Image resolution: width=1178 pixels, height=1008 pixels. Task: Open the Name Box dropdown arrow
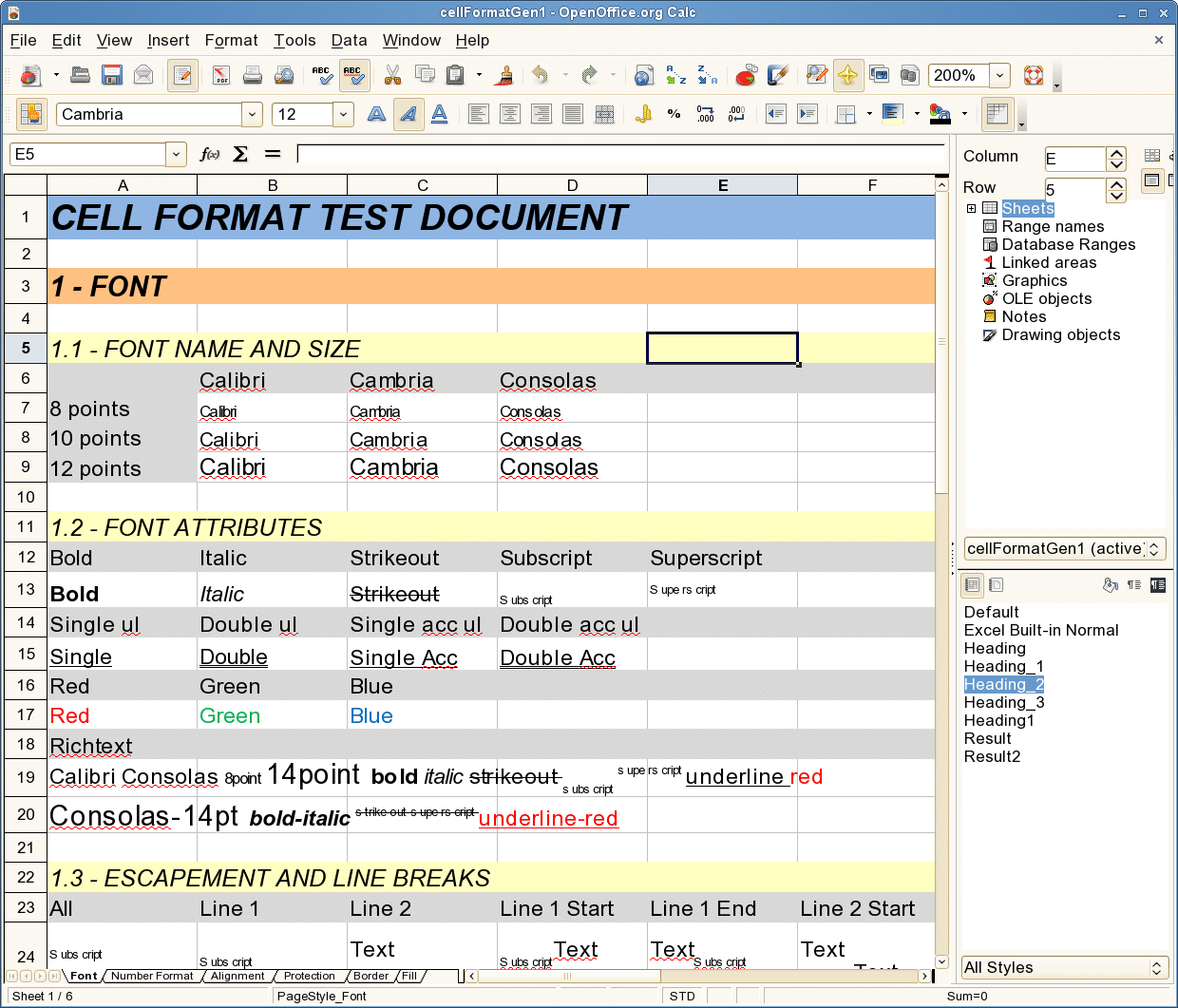point(176,154)
